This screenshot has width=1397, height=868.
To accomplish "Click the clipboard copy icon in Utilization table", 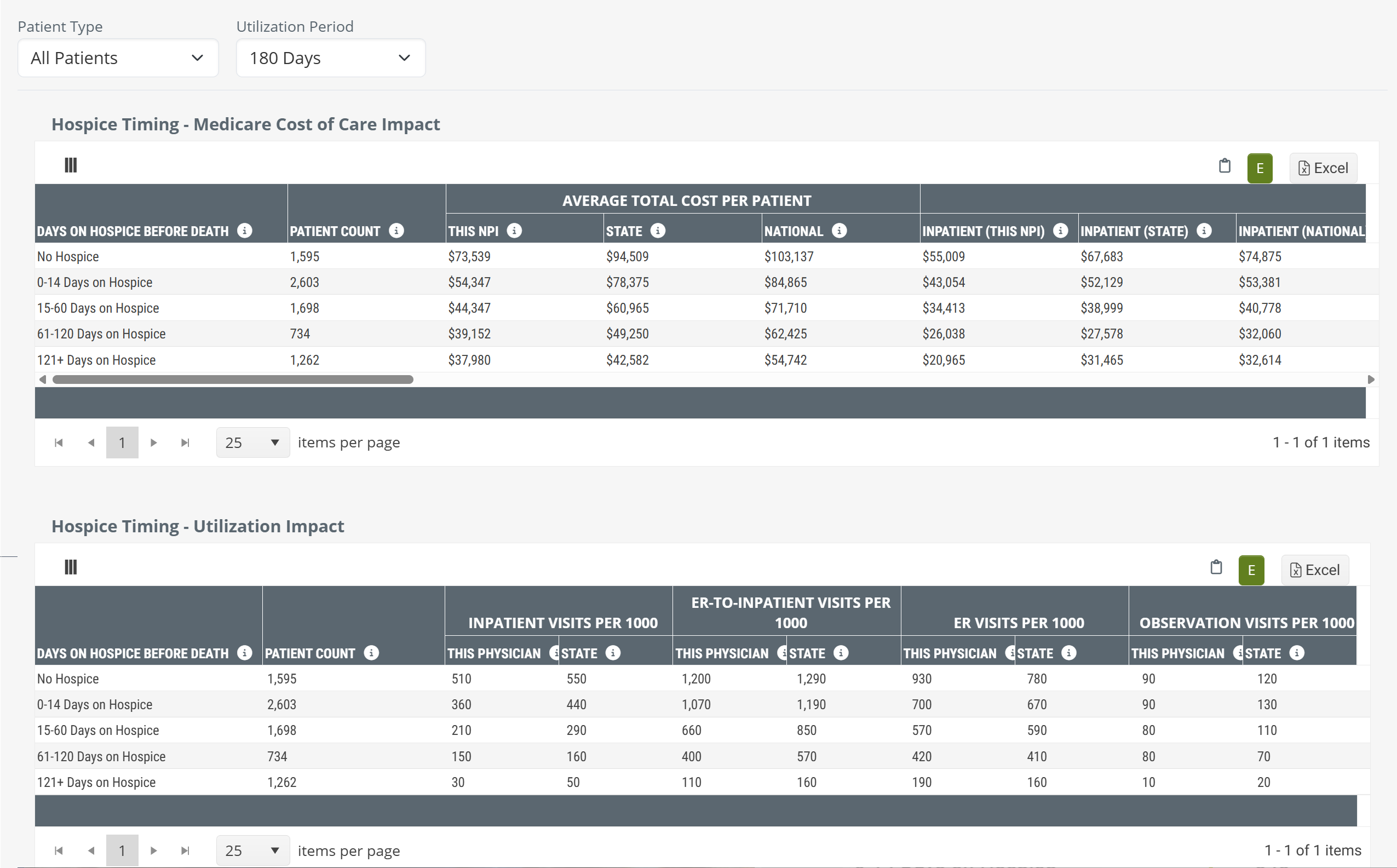I will click(1216, 567).
